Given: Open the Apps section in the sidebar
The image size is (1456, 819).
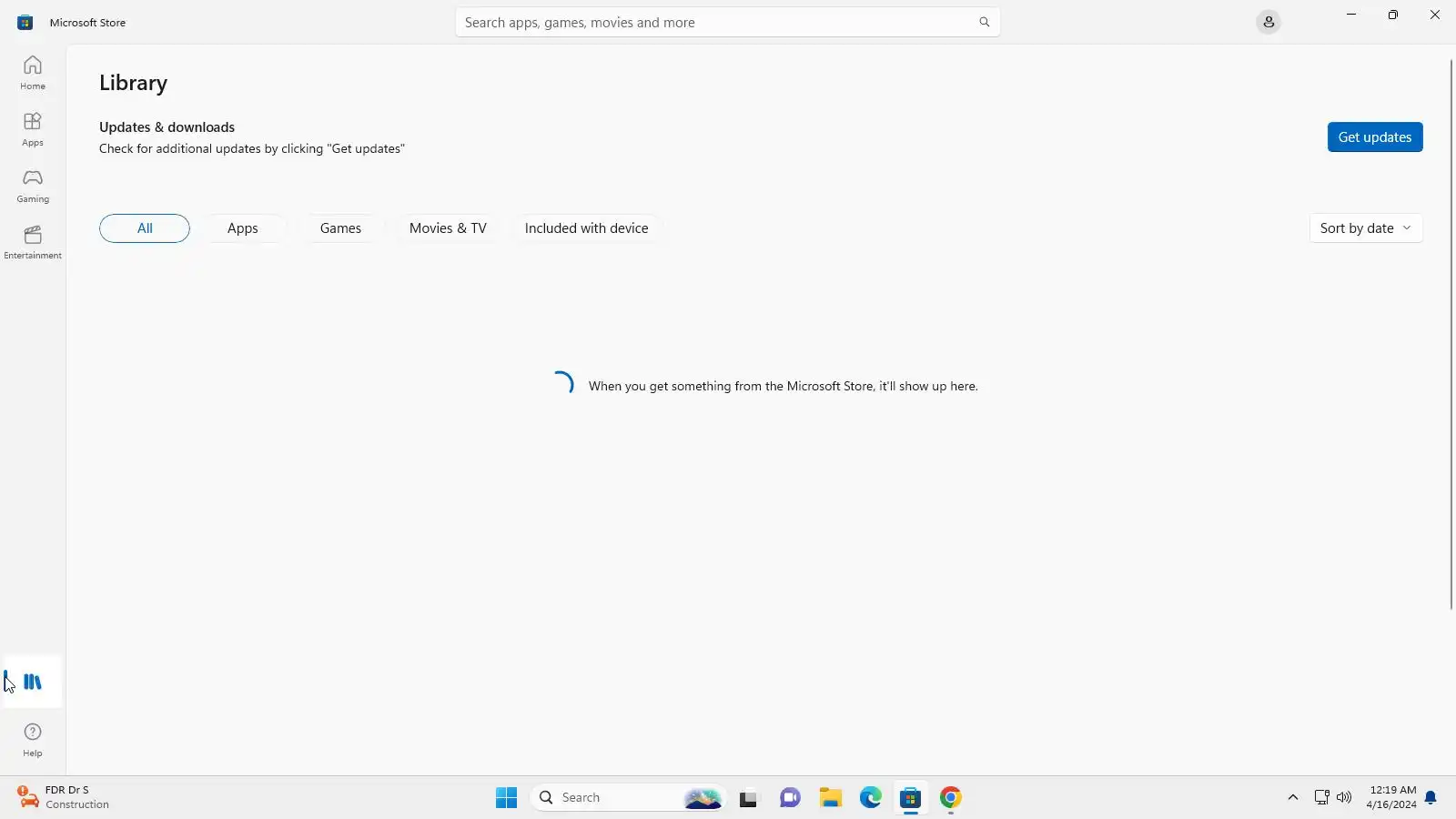Looking at the screenshot, I should click(33, 129).
